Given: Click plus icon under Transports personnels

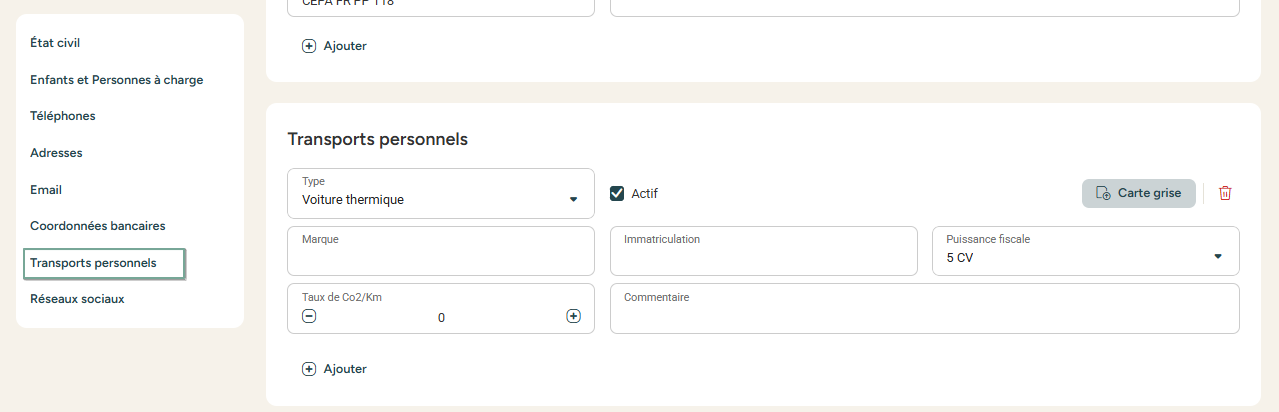Looking at the screenshot, I should point(309,369).
